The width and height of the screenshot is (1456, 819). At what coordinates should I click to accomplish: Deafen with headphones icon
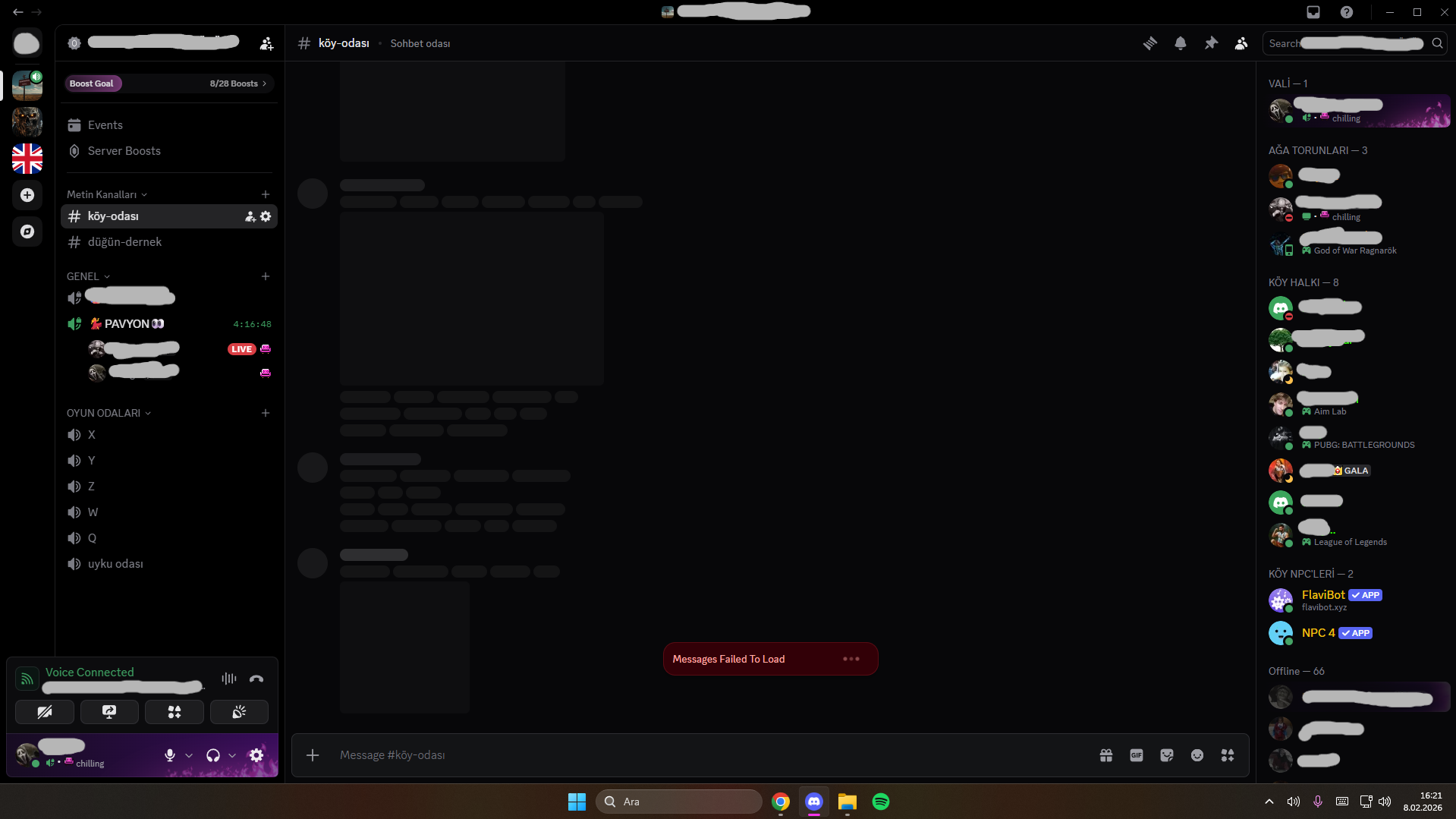tap(213, 755)
